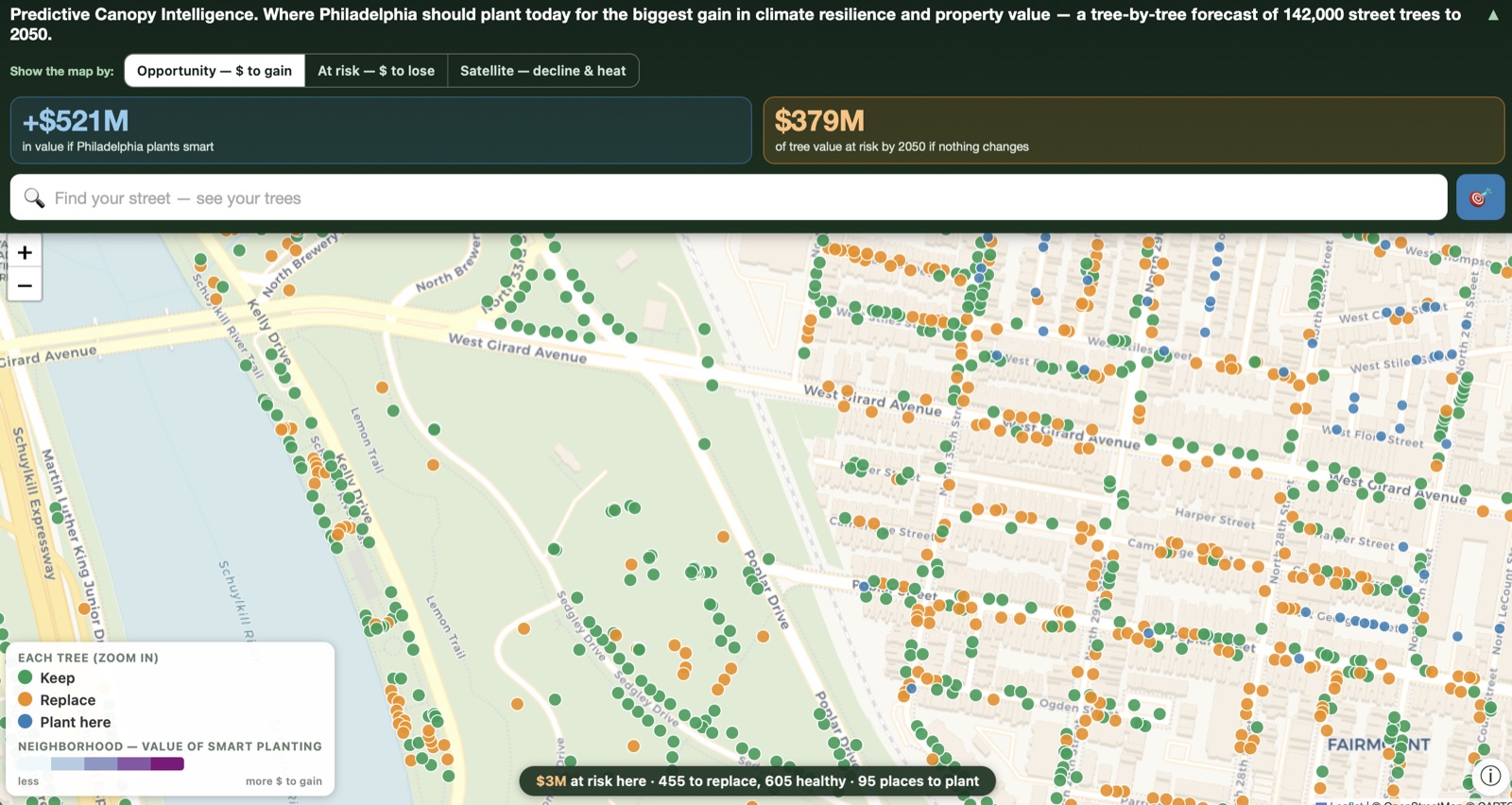Click the FAIRMOUNT neighborhood map label

(x=1379, y=745)
